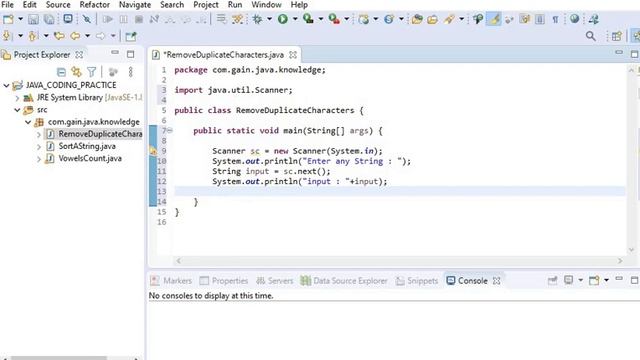Open the Run dropdown arrow
This screenshot has width=640, height=360.
click(295, 19)
